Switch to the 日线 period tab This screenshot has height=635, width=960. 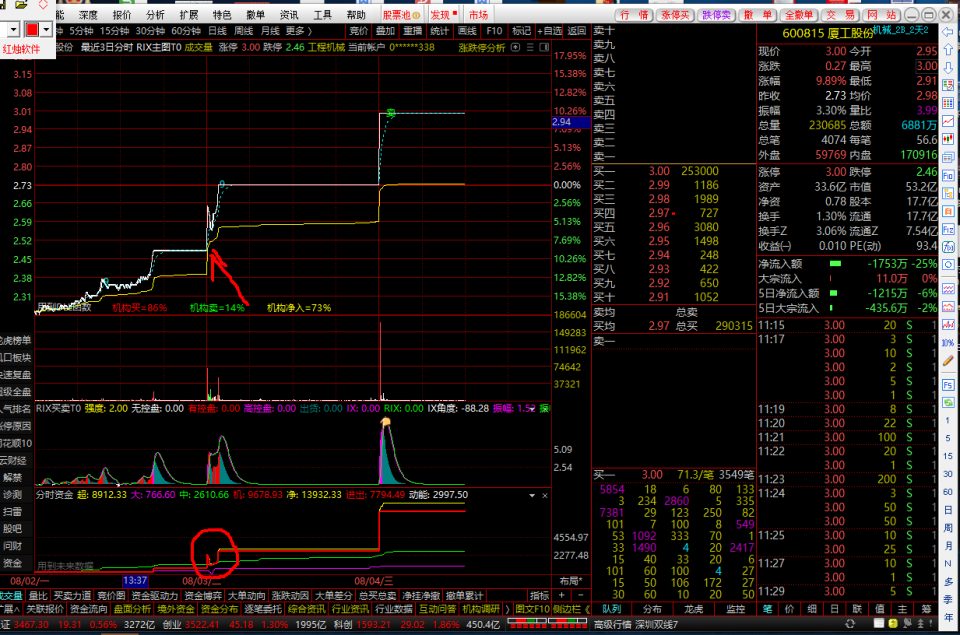tap(217, 31)
